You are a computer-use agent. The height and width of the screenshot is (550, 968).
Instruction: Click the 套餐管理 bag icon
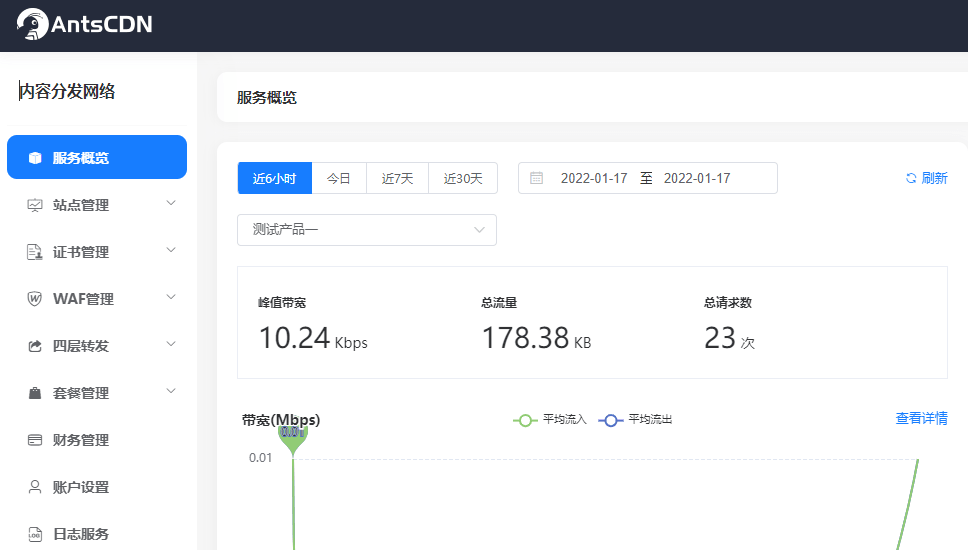pyautogui.click(x=35, y=393)
